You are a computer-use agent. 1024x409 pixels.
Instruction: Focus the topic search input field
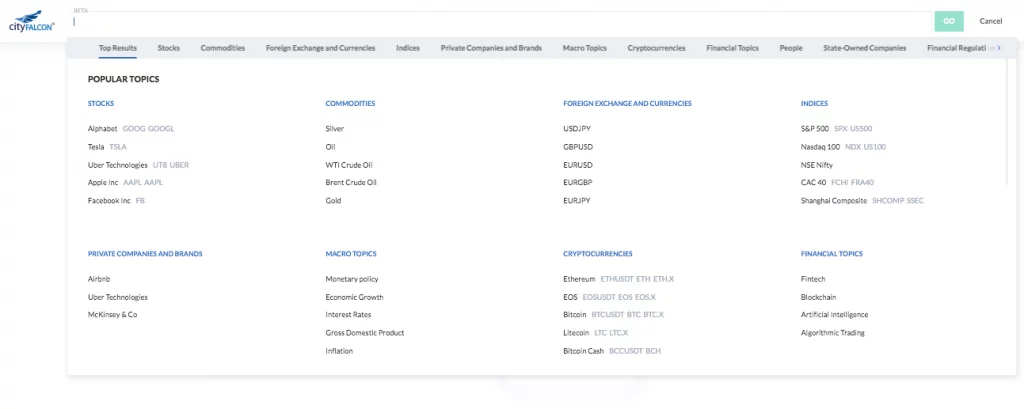click(502, 21)
